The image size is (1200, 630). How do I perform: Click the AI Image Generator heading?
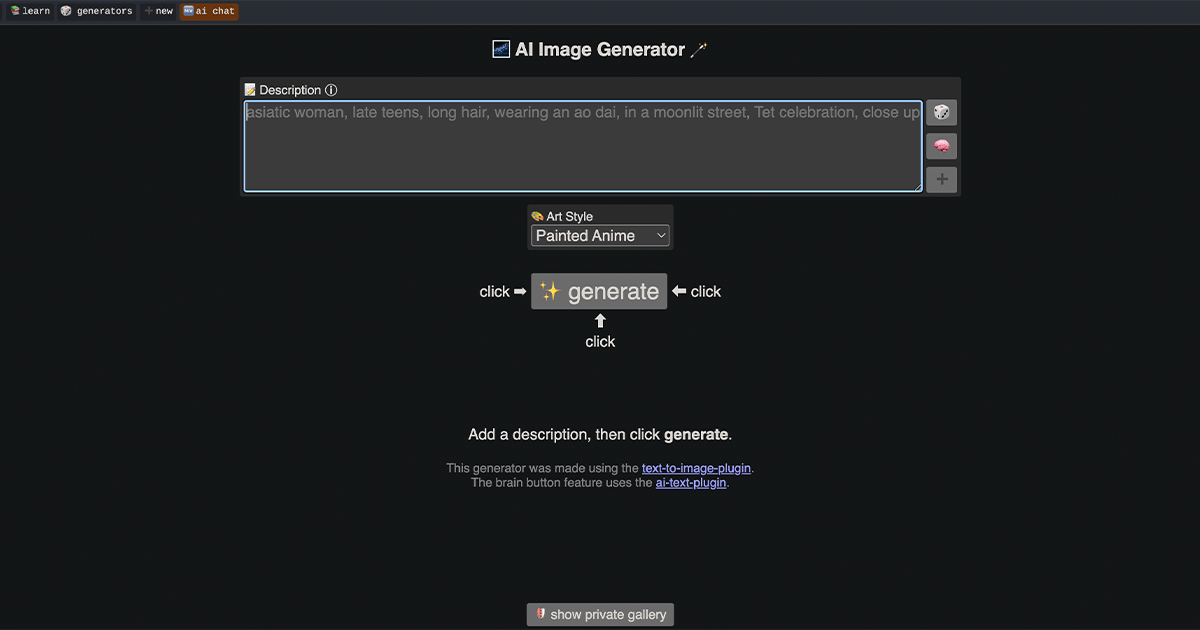tap(599, 50)
